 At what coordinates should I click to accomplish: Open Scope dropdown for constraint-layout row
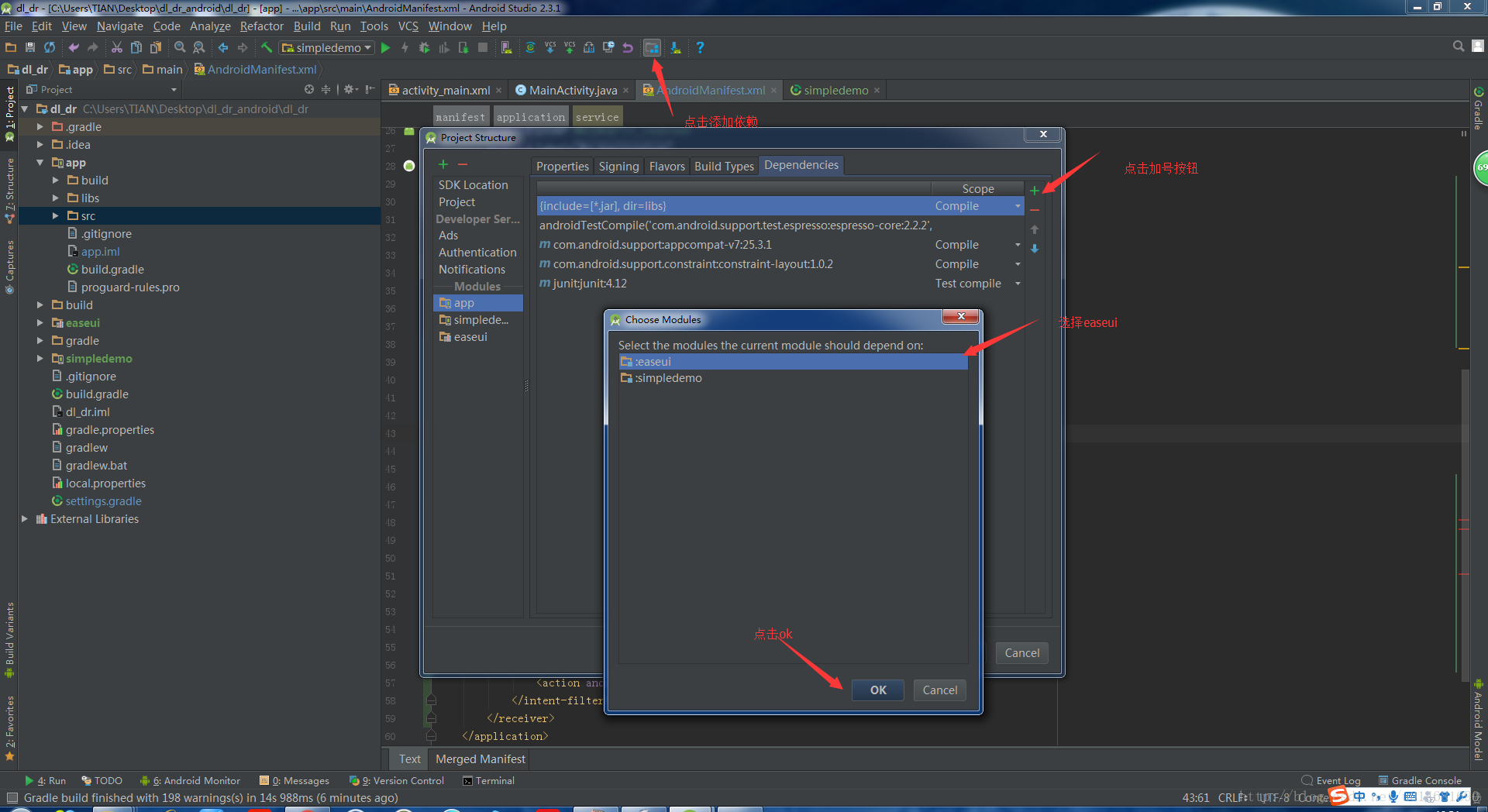coord(1018,264)
